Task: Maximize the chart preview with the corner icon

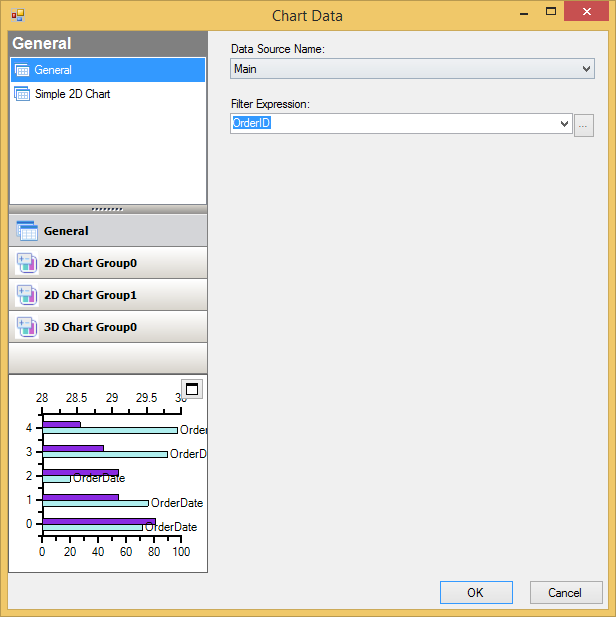Action: coord(192,389)
